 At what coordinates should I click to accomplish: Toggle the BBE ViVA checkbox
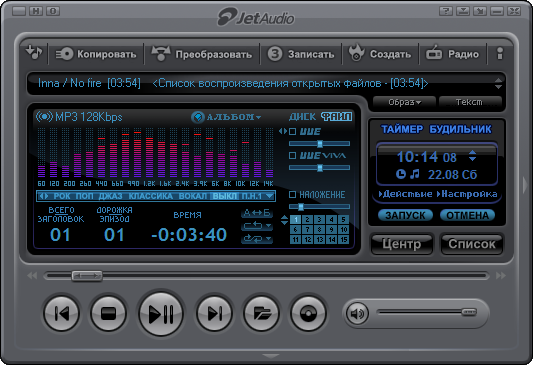click(292, 156)
